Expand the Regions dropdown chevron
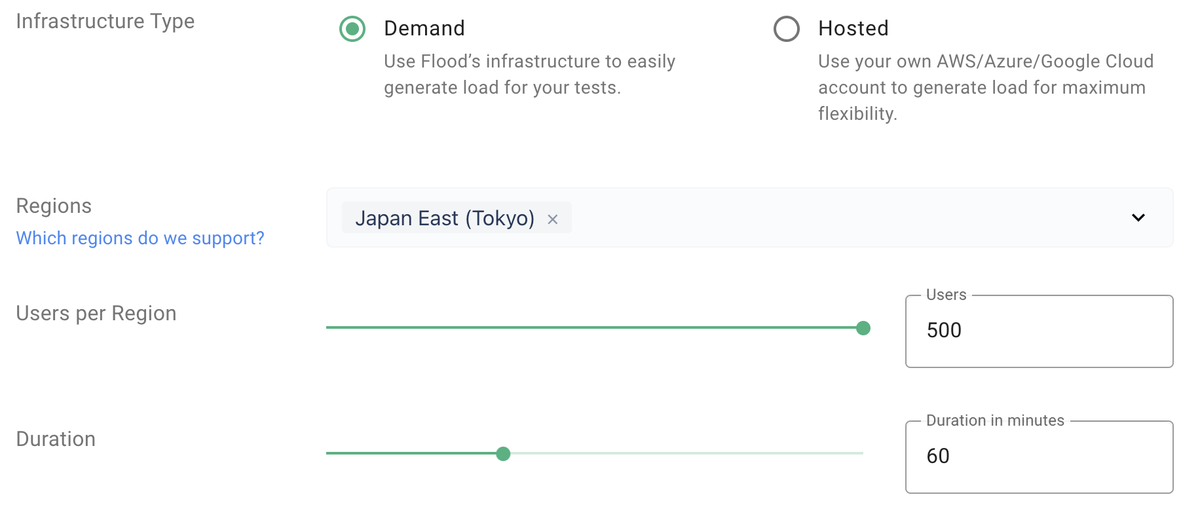This screenshot has height=520, width=1200. pyautogui.click(x=1138, y=218)
